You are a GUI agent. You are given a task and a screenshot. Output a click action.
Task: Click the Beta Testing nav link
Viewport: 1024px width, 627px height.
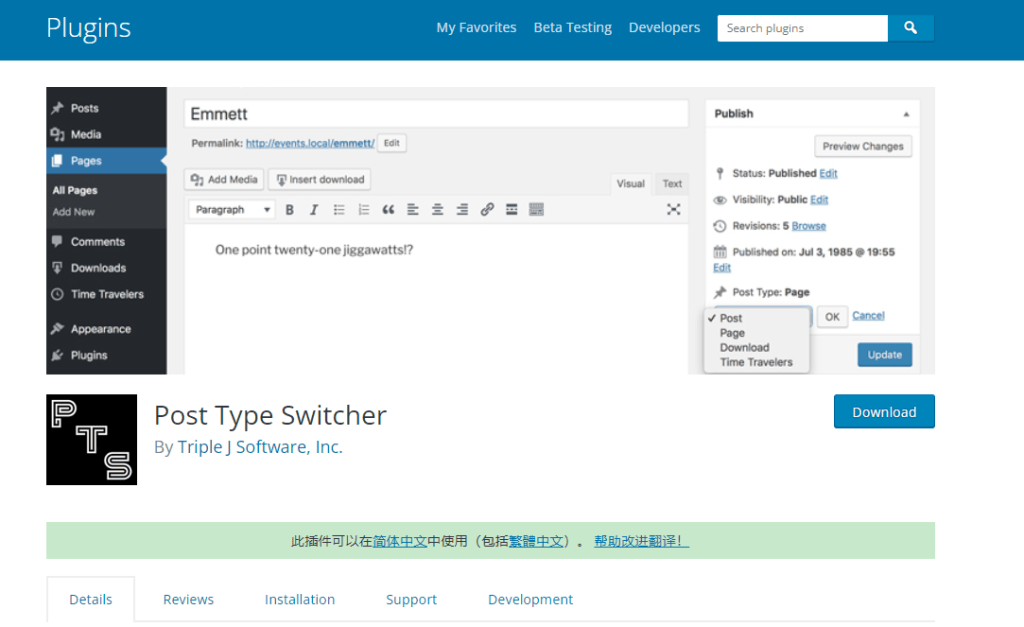pyautogui.click(x=573, y=27)
